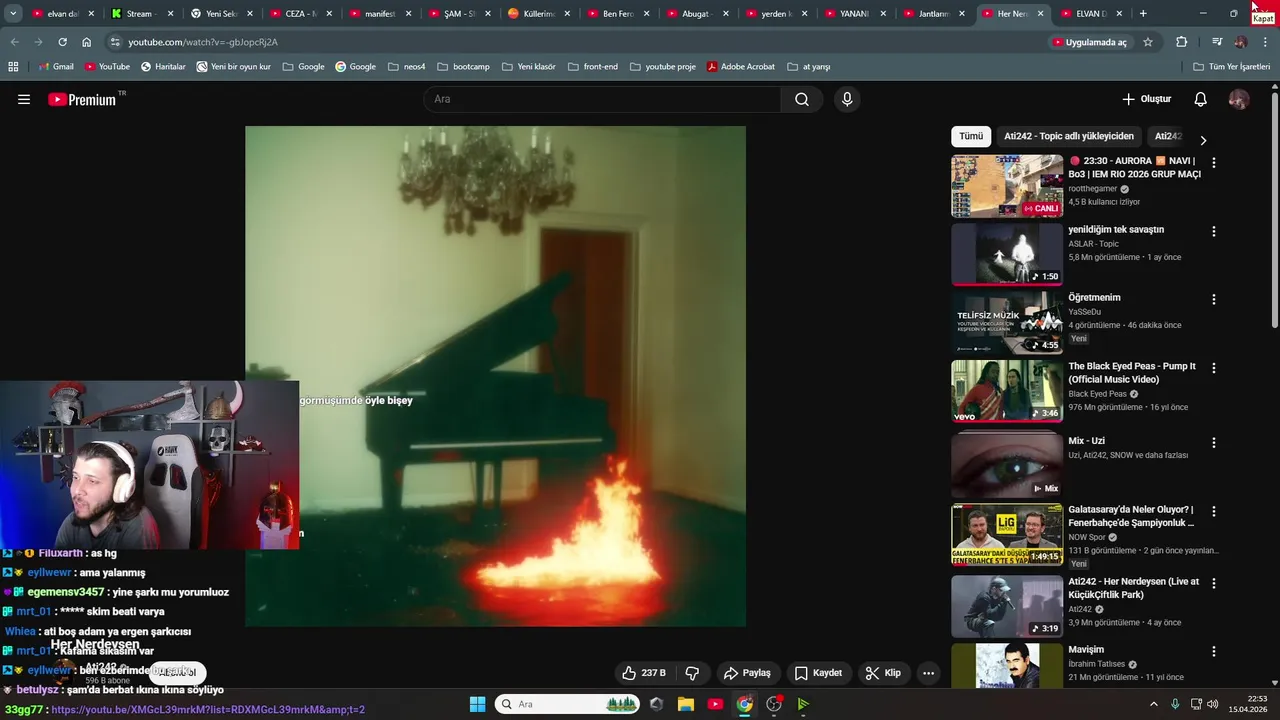This screenshot has height=720, width=1280.
Task: Click Uygulamada aç open-in-app button
Action: pyautogui.click(x=1089, y=42)
